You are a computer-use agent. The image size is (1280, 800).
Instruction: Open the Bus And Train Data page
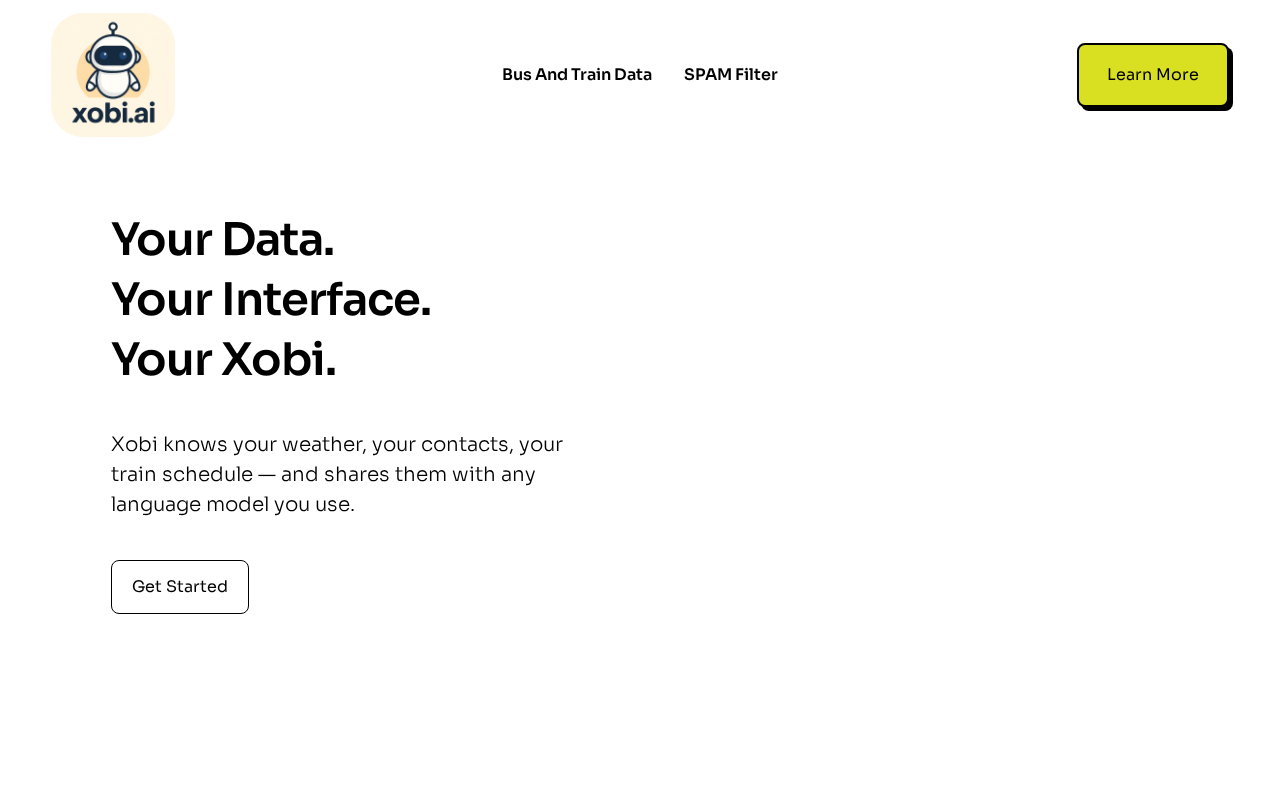(x=576, y=74)
